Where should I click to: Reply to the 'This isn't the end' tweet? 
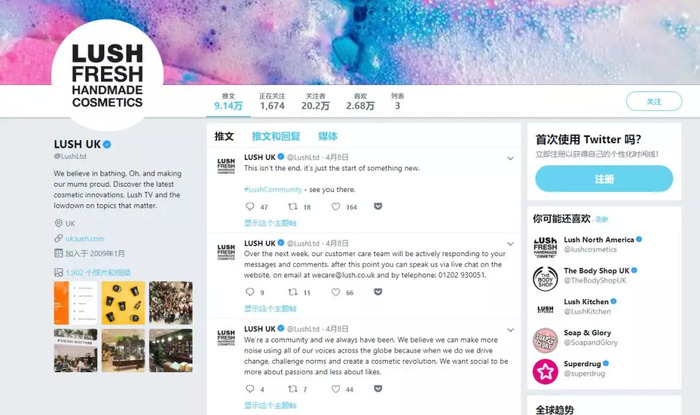point(250,206)
